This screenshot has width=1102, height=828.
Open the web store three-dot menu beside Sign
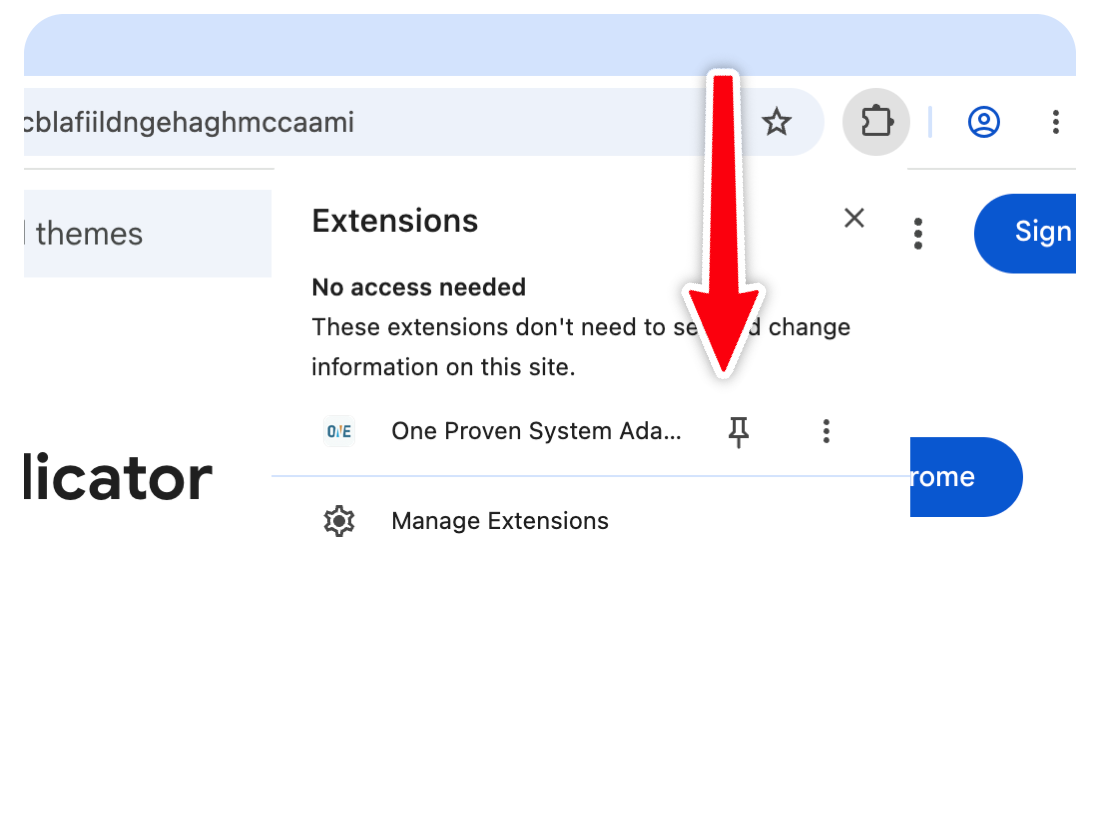click(918, 233)
